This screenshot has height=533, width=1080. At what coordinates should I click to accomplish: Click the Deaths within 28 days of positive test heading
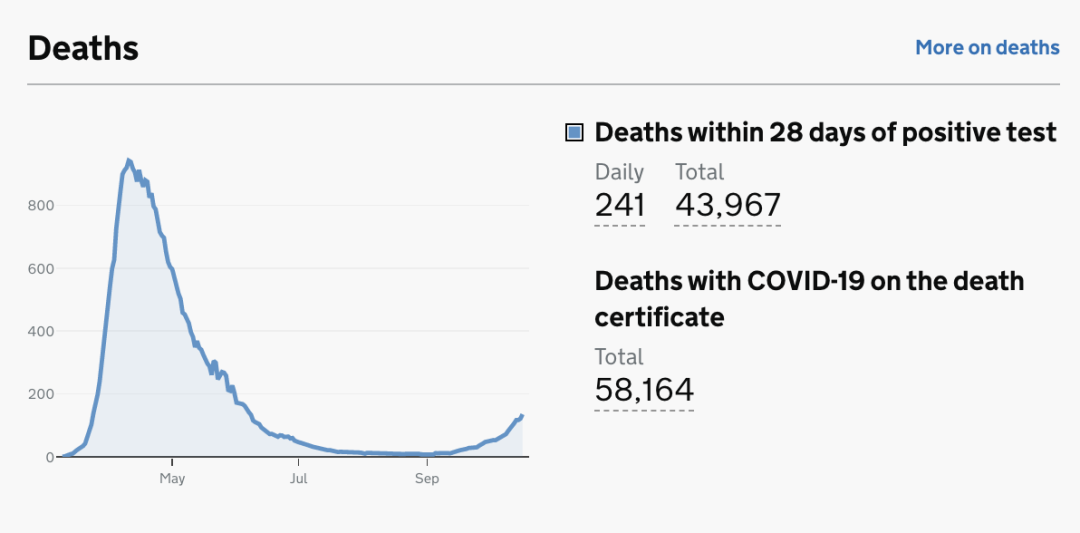pyautogui.click(x=825, y=132)
